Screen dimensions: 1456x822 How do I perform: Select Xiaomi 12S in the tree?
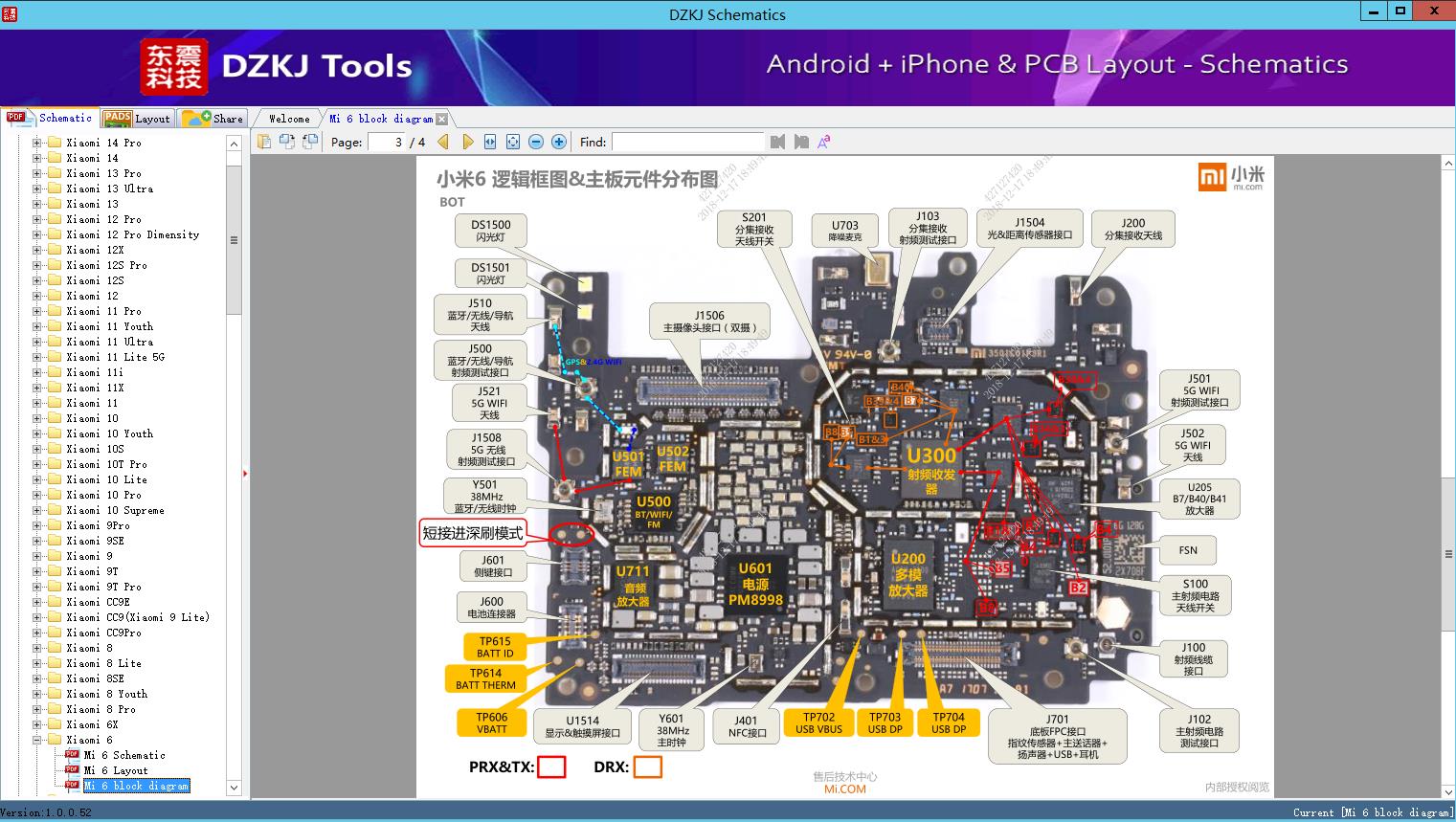pyautogui.click(x=95, y=280)
